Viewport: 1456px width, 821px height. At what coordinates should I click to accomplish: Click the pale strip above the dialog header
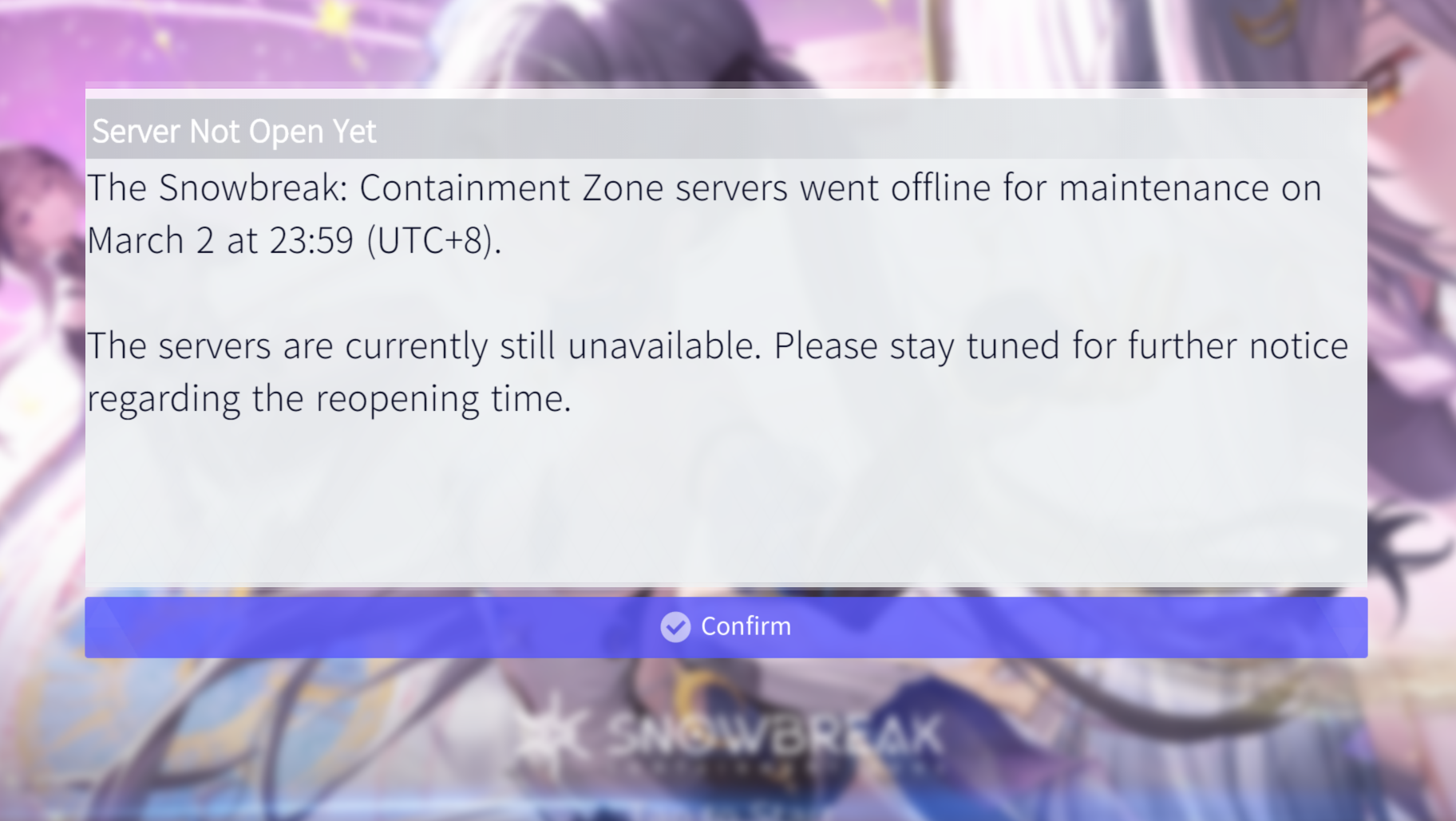tap(726, 90)
